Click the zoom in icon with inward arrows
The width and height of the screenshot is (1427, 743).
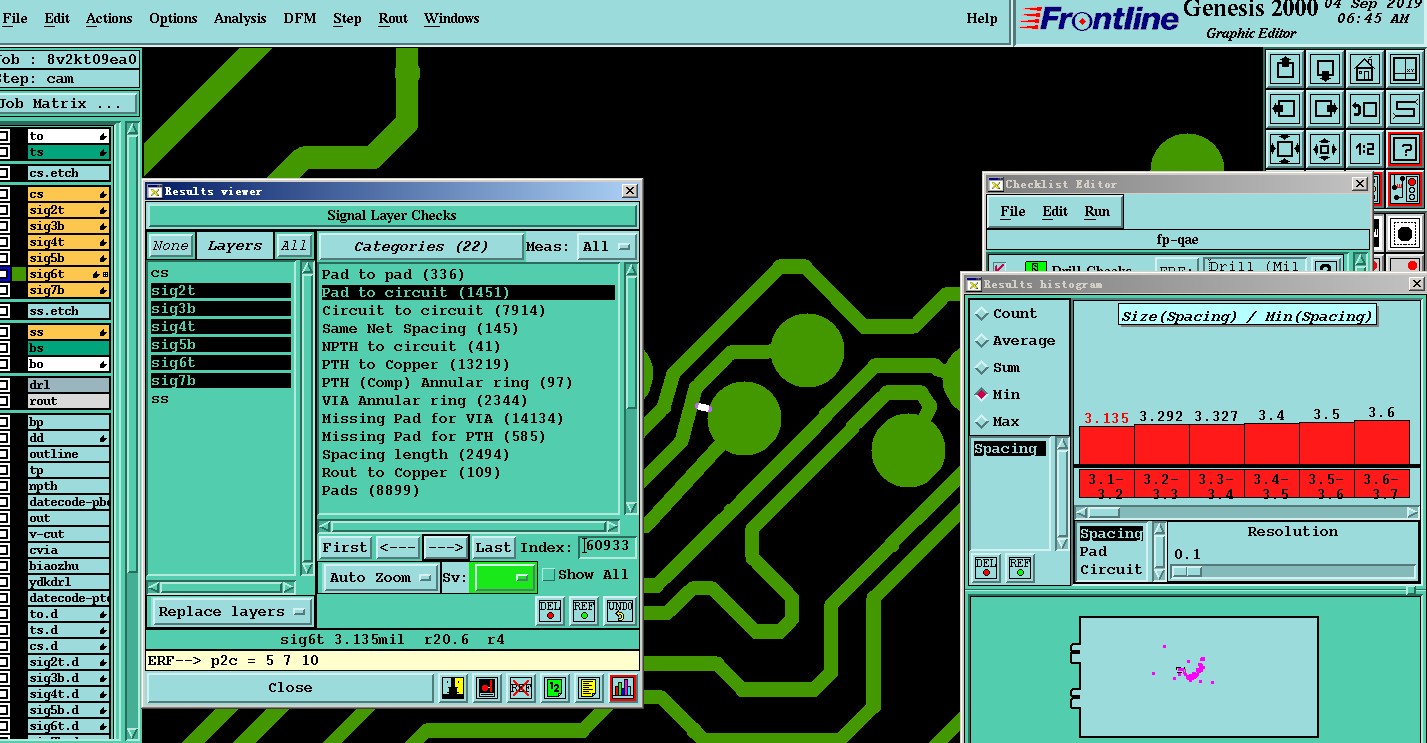pyautogui.click(x=1285, y=149)
